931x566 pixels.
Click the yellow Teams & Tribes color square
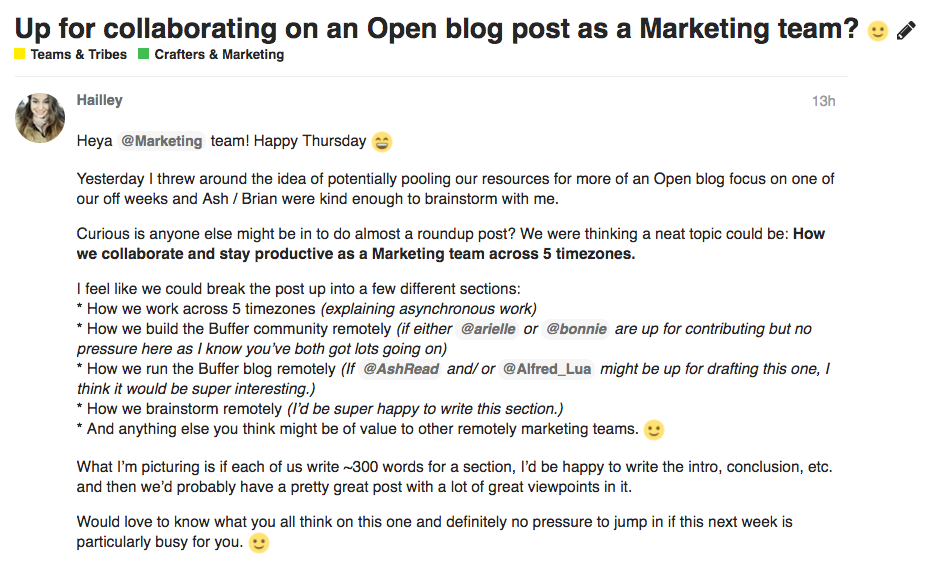tap(20, 54)
